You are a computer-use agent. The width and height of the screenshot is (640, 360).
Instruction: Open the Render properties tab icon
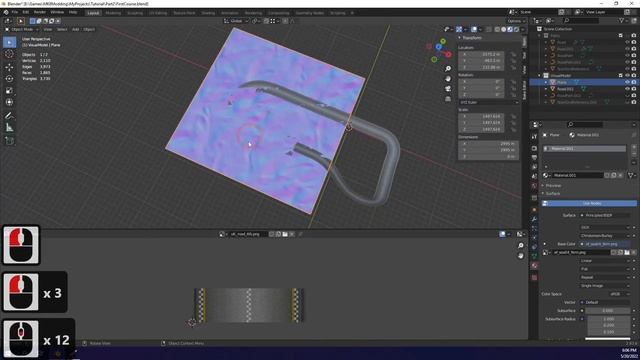tap(534, 149)
